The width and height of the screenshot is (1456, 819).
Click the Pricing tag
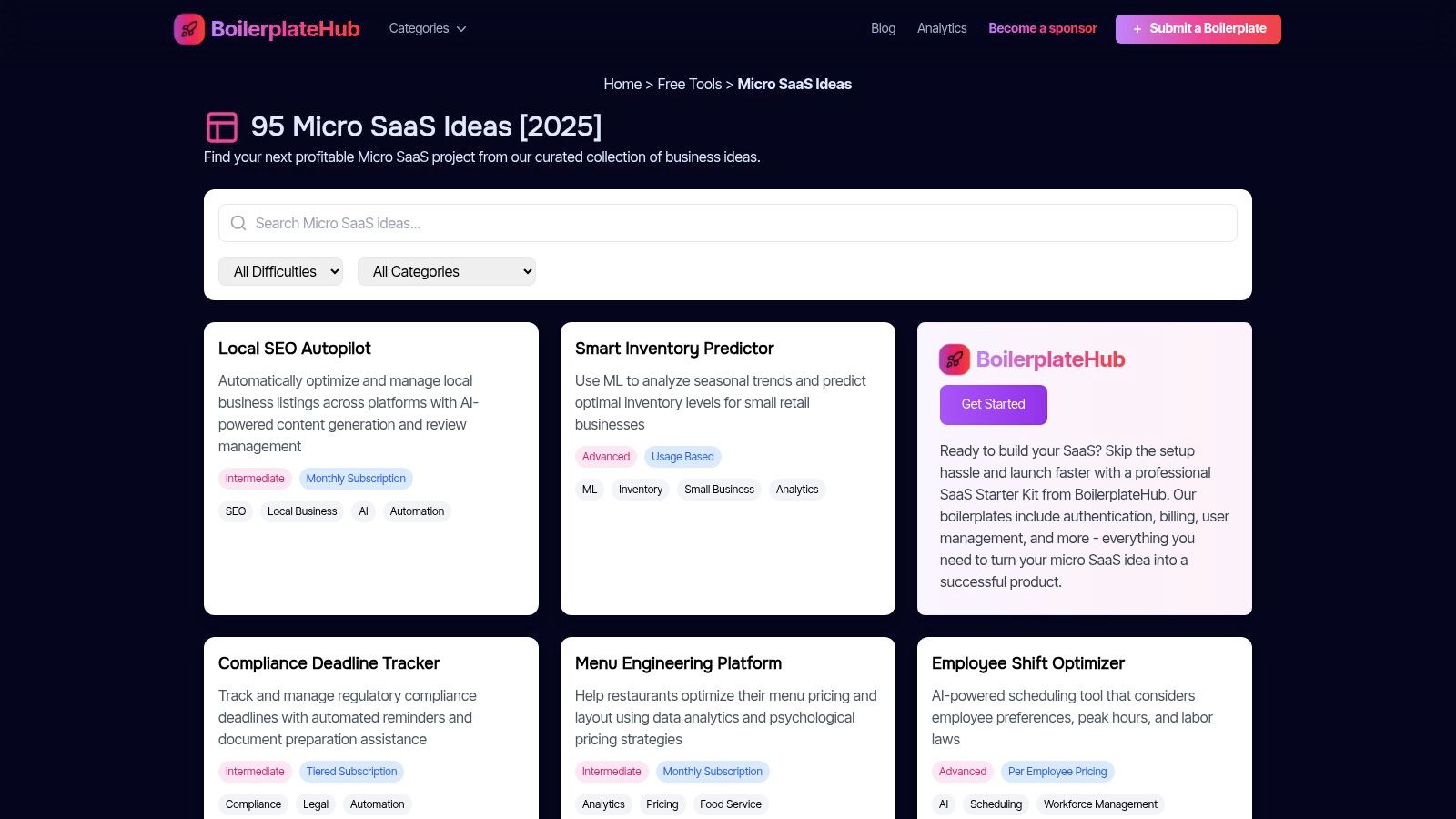tap(662, 804)
